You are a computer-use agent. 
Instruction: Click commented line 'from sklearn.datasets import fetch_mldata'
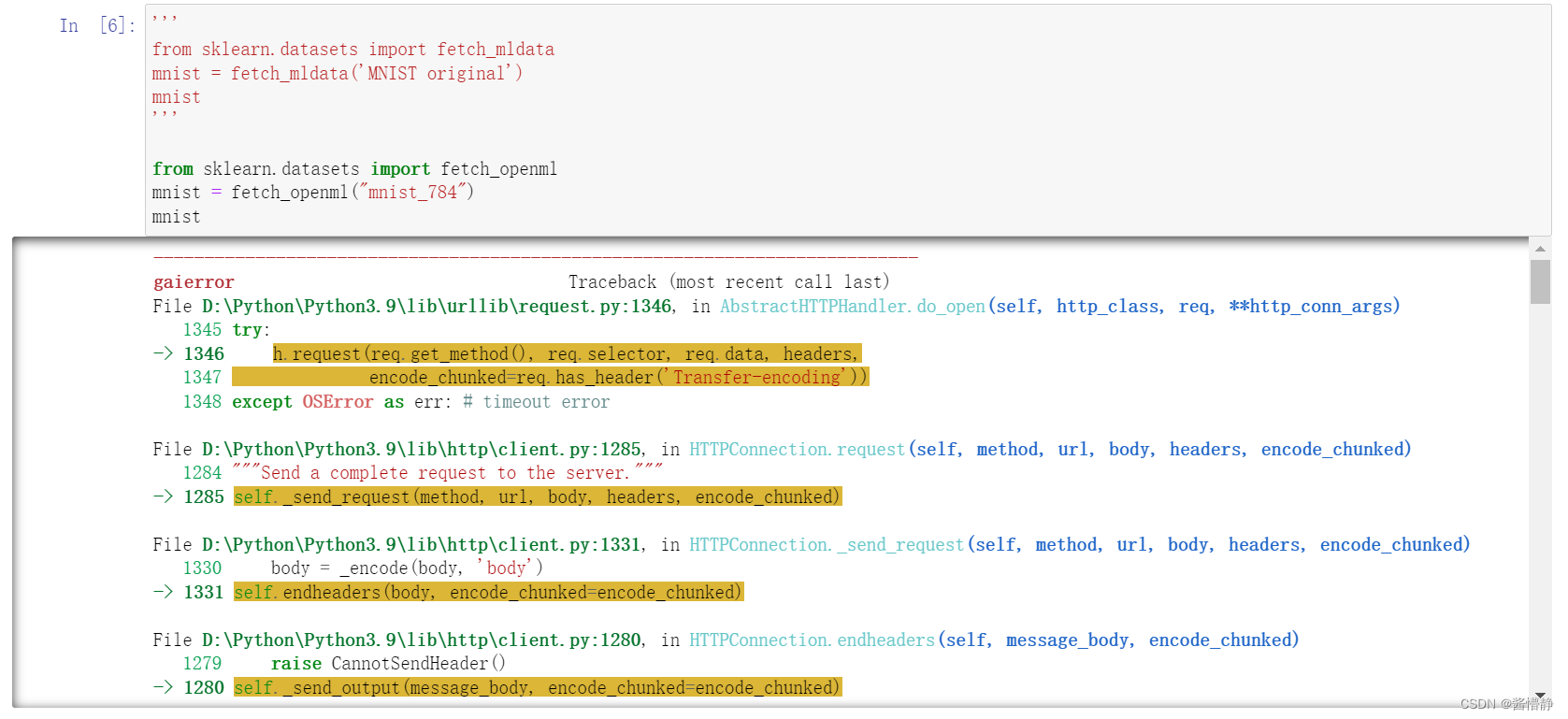pyautogui.click(x=353, y=50)
